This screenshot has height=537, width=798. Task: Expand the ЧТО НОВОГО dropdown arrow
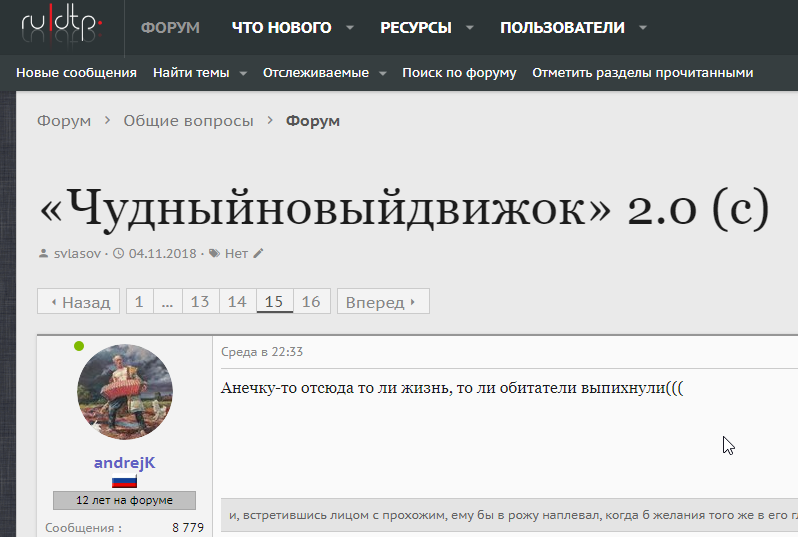350,27
